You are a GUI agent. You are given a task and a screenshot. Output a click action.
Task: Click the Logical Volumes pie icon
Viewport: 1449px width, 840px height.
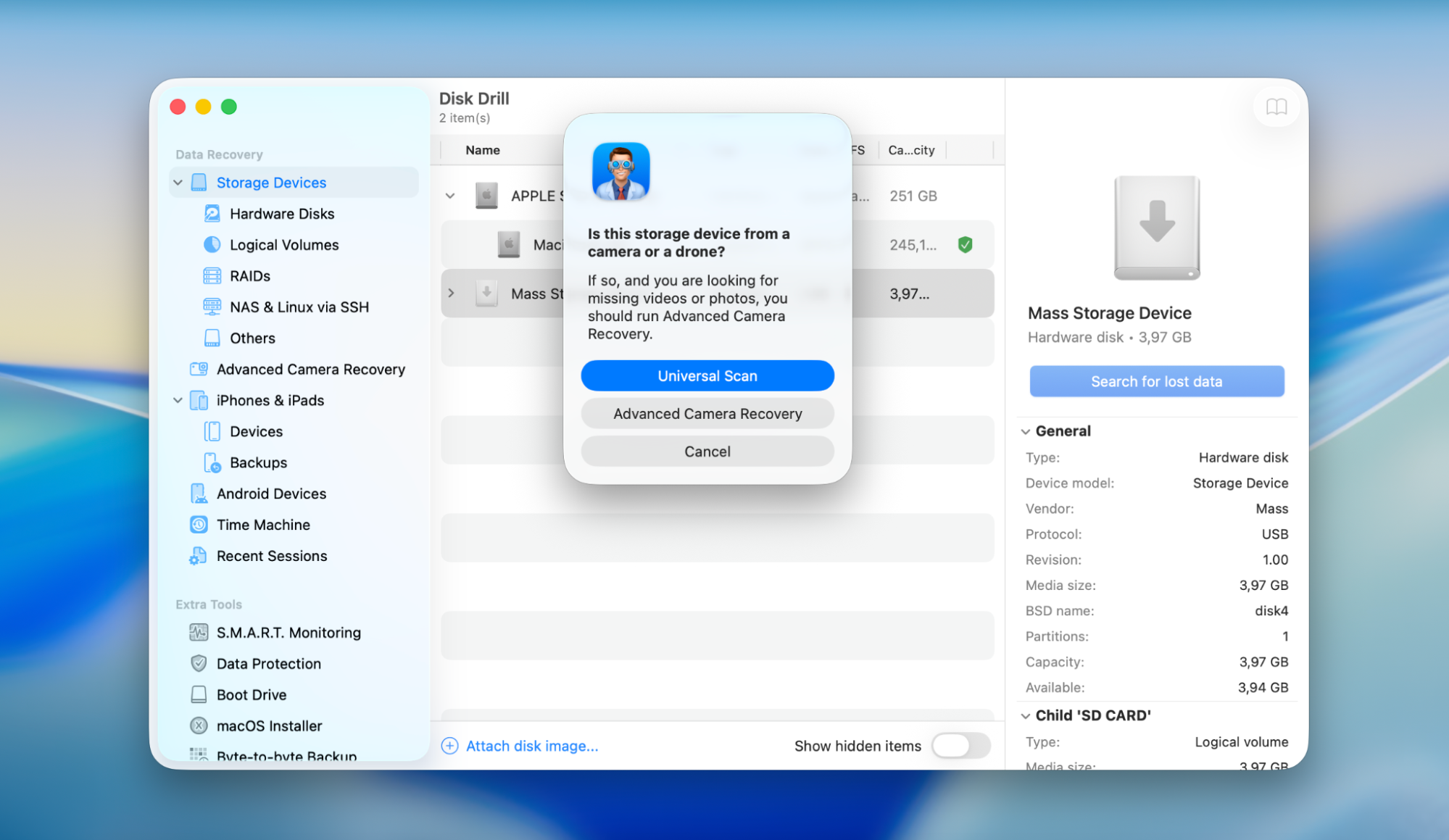point(212,245)
